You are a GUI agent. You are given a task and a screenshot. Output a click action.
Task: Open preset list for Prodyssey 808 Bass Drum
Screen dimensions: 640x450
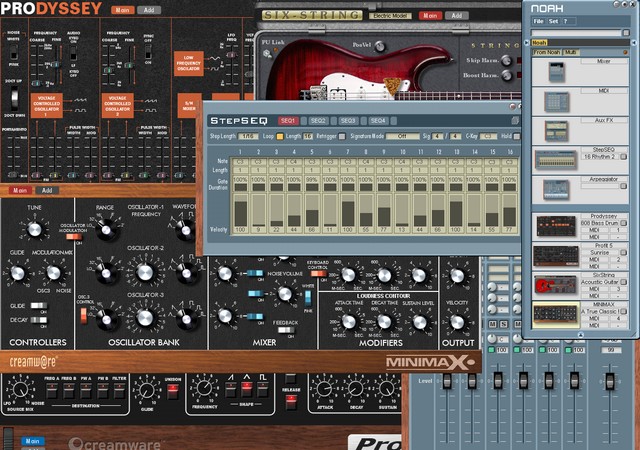pos(624,223)
